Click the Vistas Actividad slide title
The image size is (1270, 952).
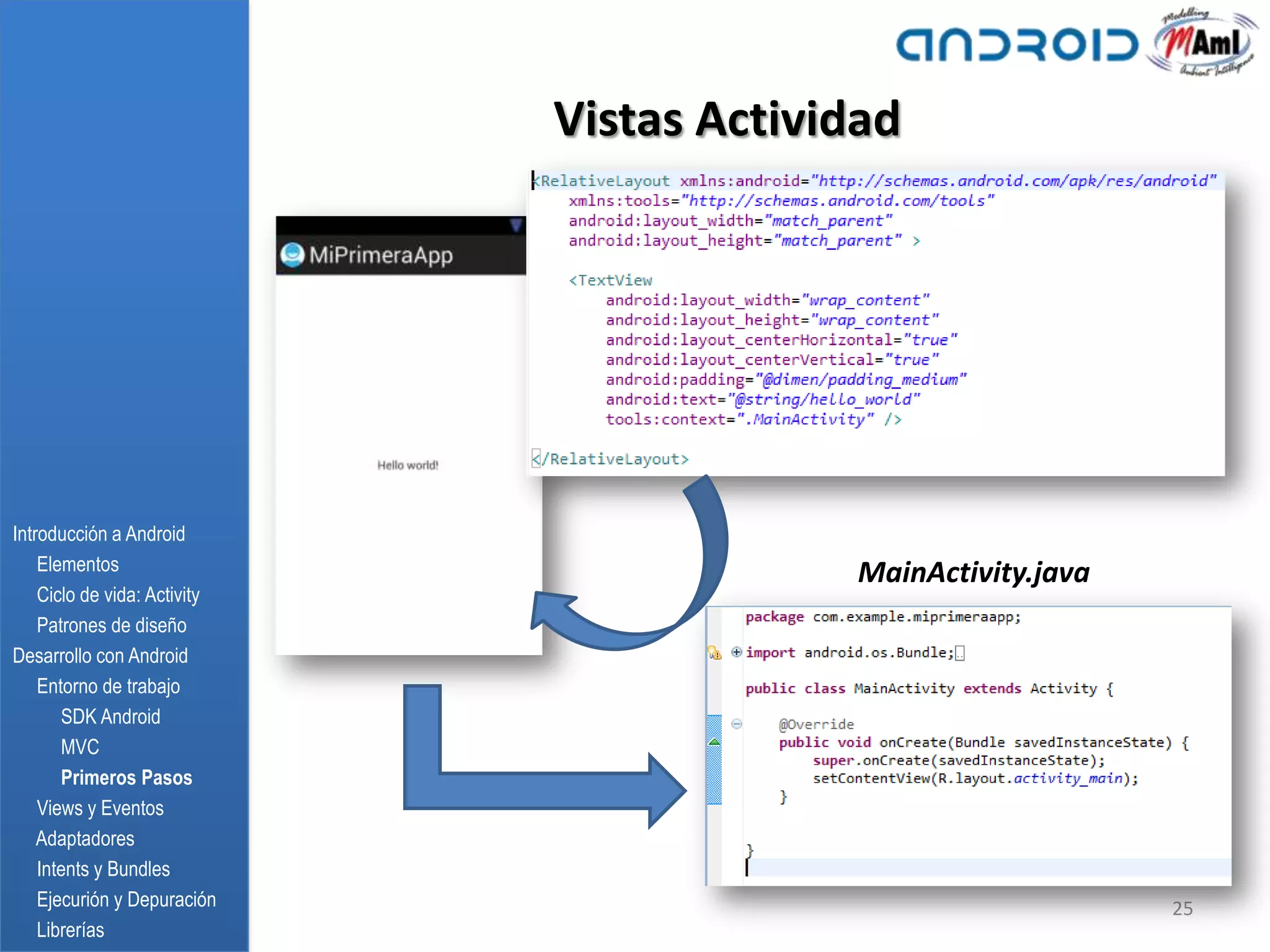(x=727, y=118)
